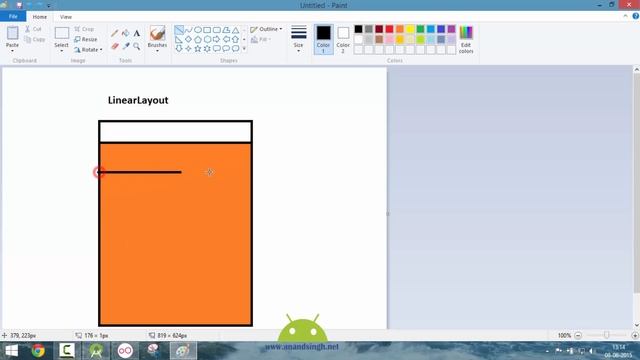Choose the Rounded rectangle shape
Screen dimensions: 640x360
(217, 30)
